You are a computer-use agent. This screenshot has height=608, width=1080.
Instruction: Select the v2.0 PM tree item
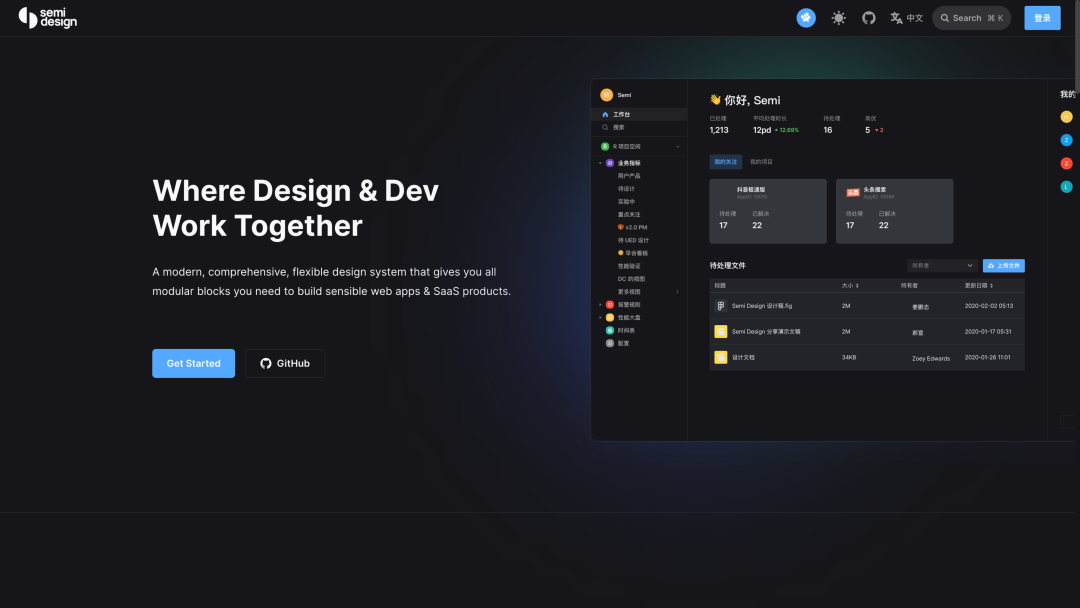(632, 227)
